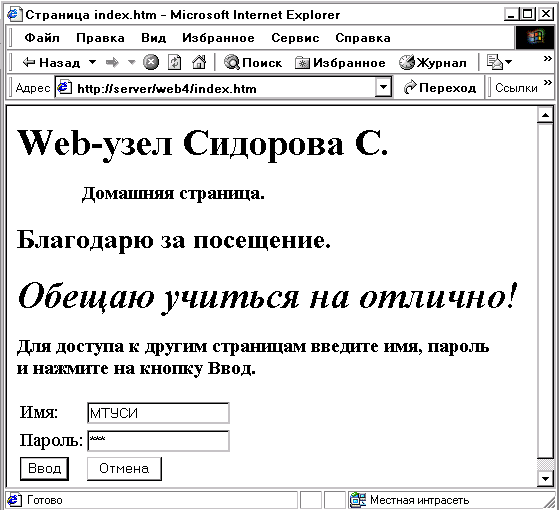
Task: Click the Mail toolbar icon
Action: pos(494,62)
